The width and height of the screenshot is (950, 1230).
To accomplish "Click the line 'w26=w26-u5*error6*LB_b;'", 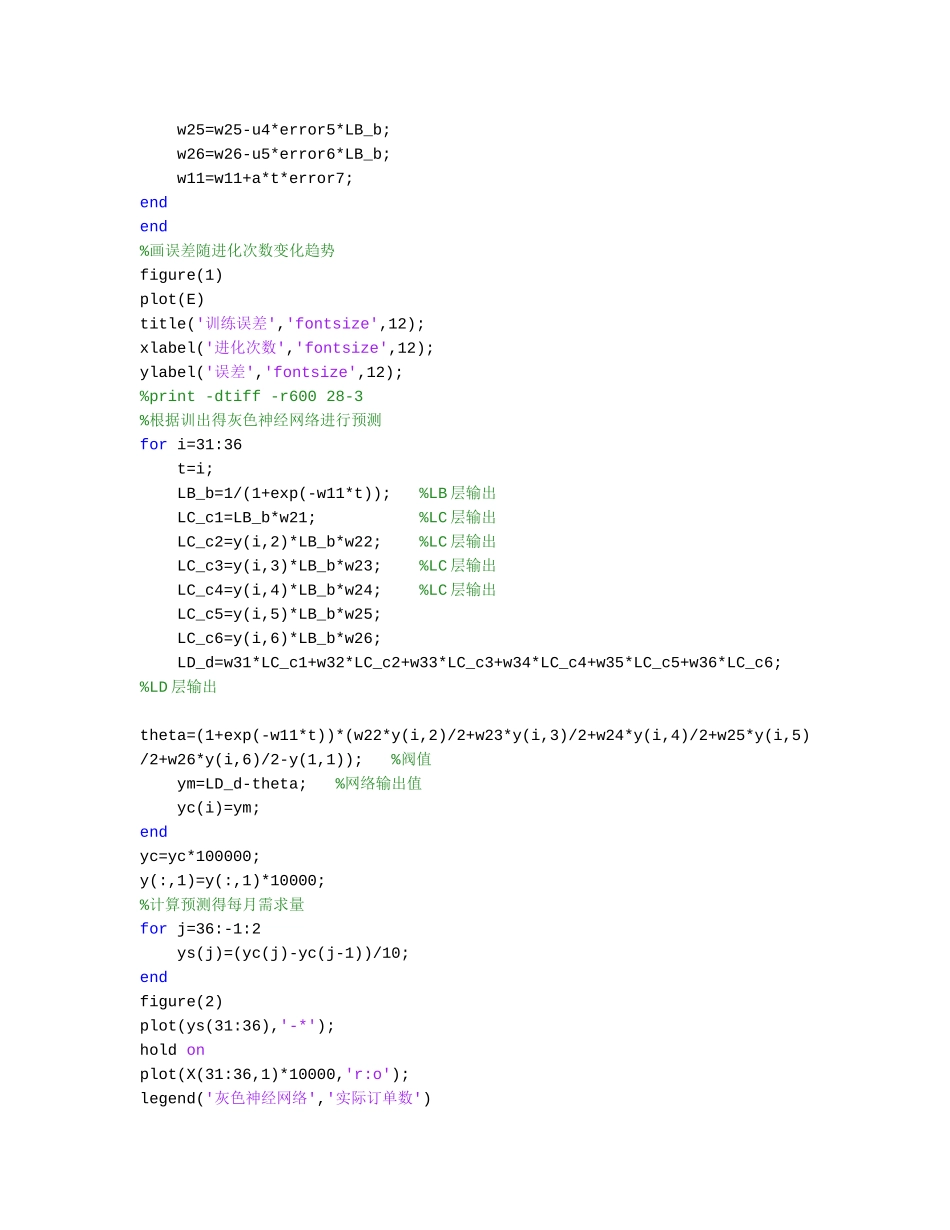I will 284,154.
